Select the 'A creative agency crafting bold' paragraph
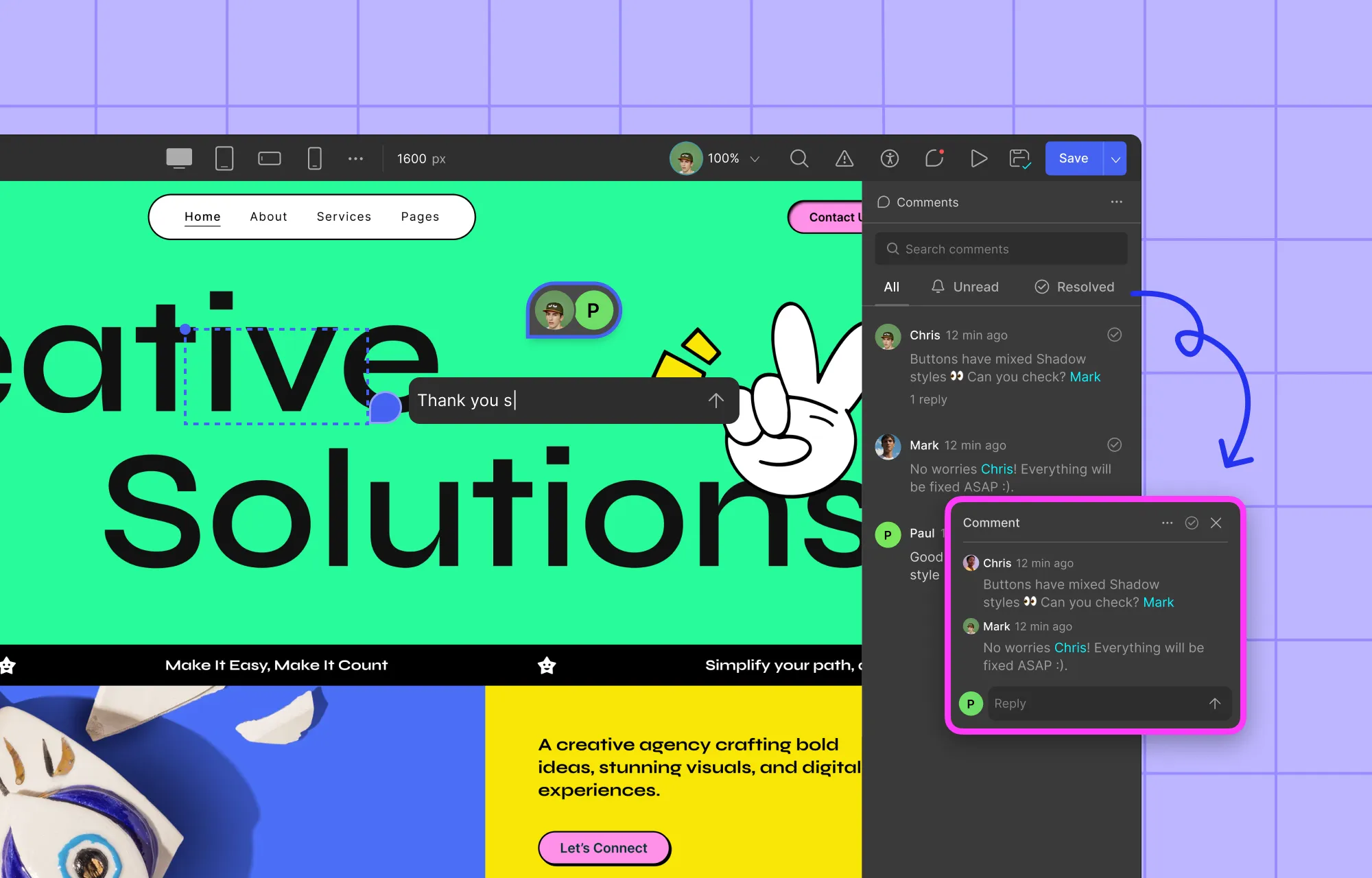The height and width of the screenshot is (878, 1372). tap(698, 767)
